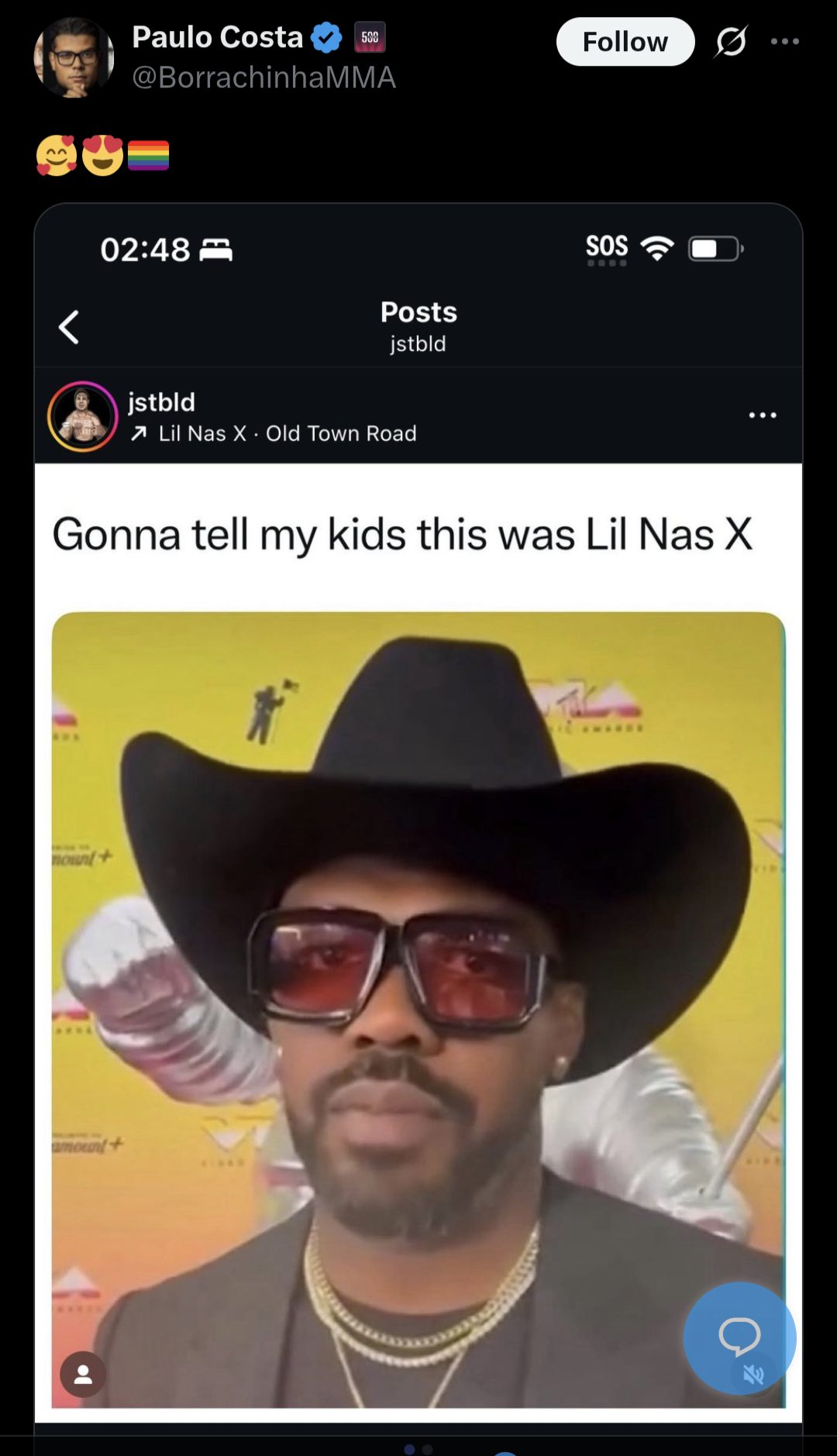Open the embedded cowboy hat image
Image resolution: width=837 pixels, height=1456 pixels.
[418, 1010]
